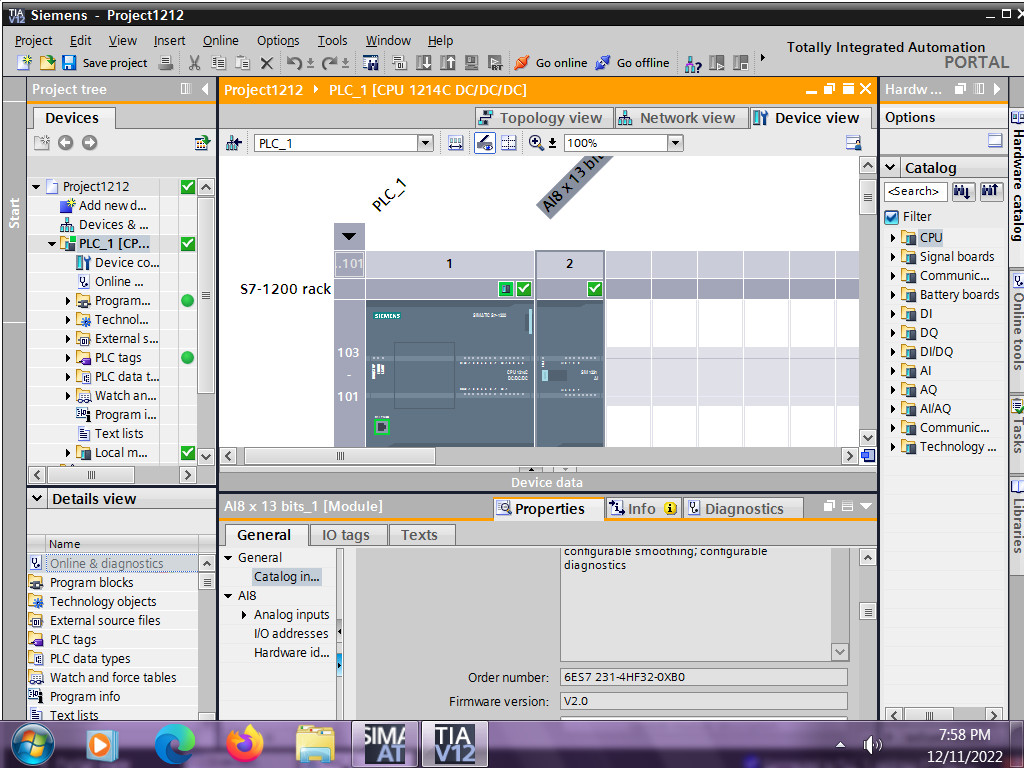The width and height of the screenshot is (1024, 768).
Task: Click the show module labels icon
Action: 485,143
